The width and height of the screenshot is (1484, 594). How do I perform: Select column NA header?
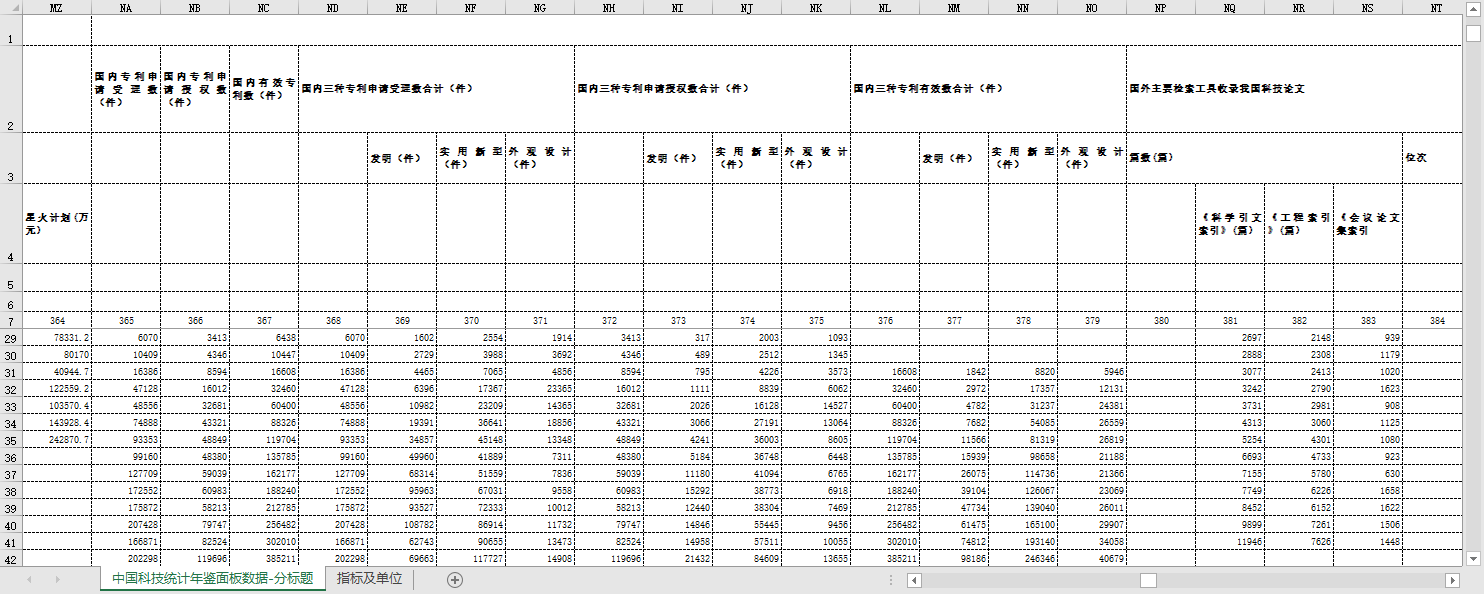pos(125,8)
